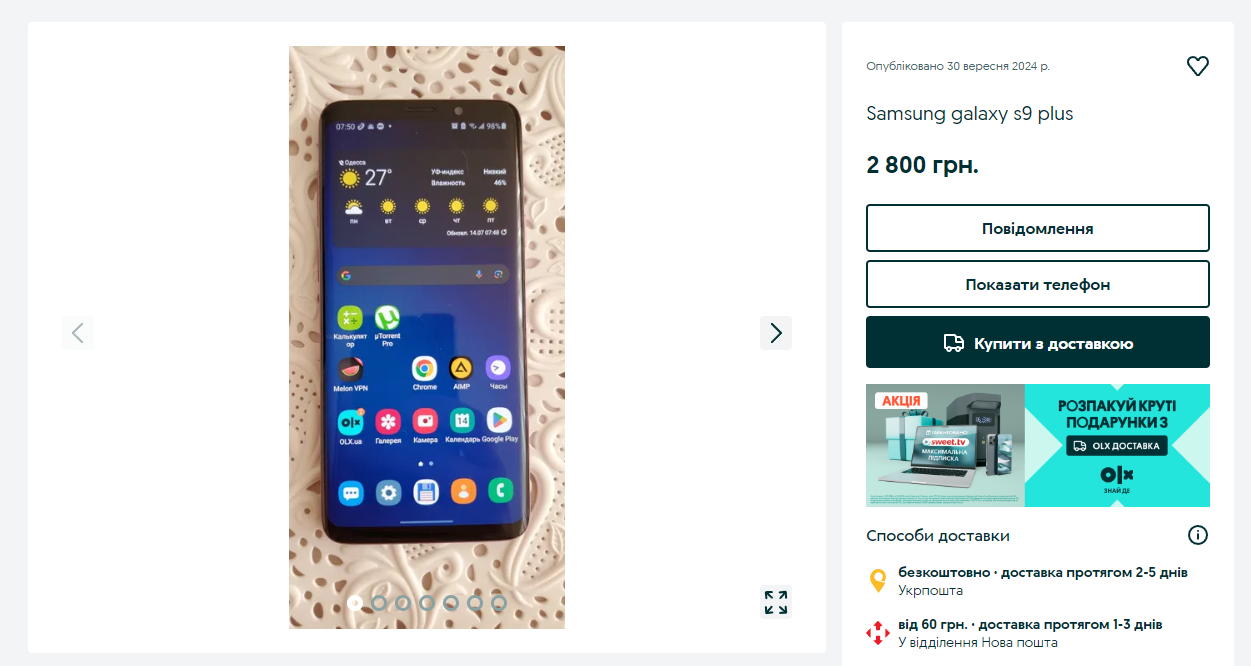1251x666 pixels.
Task: Click the Повідомлення button
Action: (1038, 228)
